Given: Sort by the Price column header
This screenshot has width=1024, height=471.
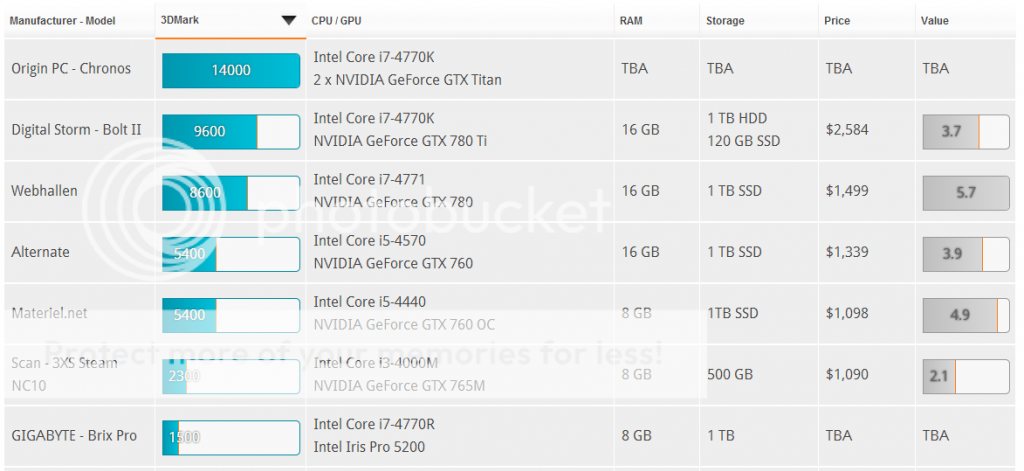Looking at the screenshot, I should tap(837, 21).
